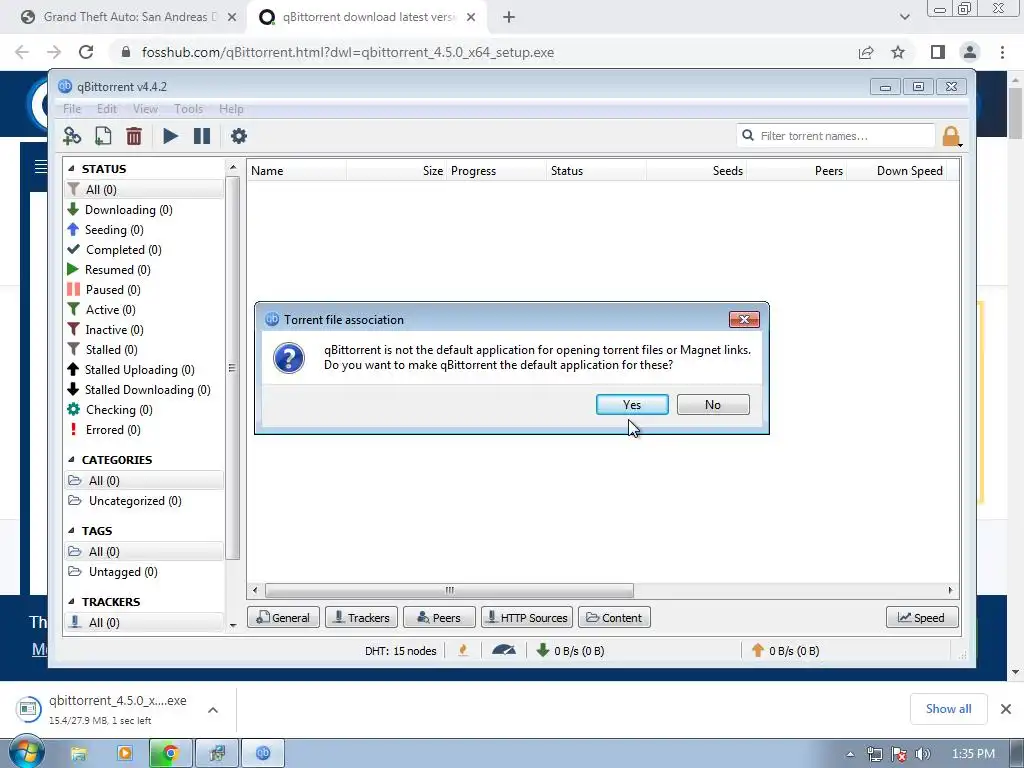Show hidden system tray icons arrow
This screenshot has height=768, width=1024.
click(x=850, y=754)
